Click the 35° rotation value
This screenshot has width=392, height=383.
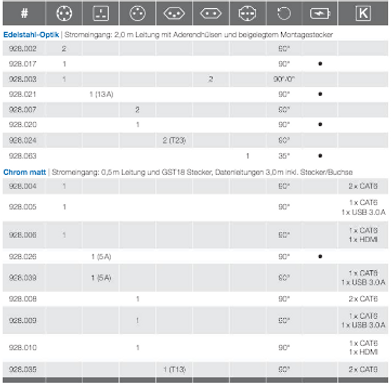(x=284, y=156)
